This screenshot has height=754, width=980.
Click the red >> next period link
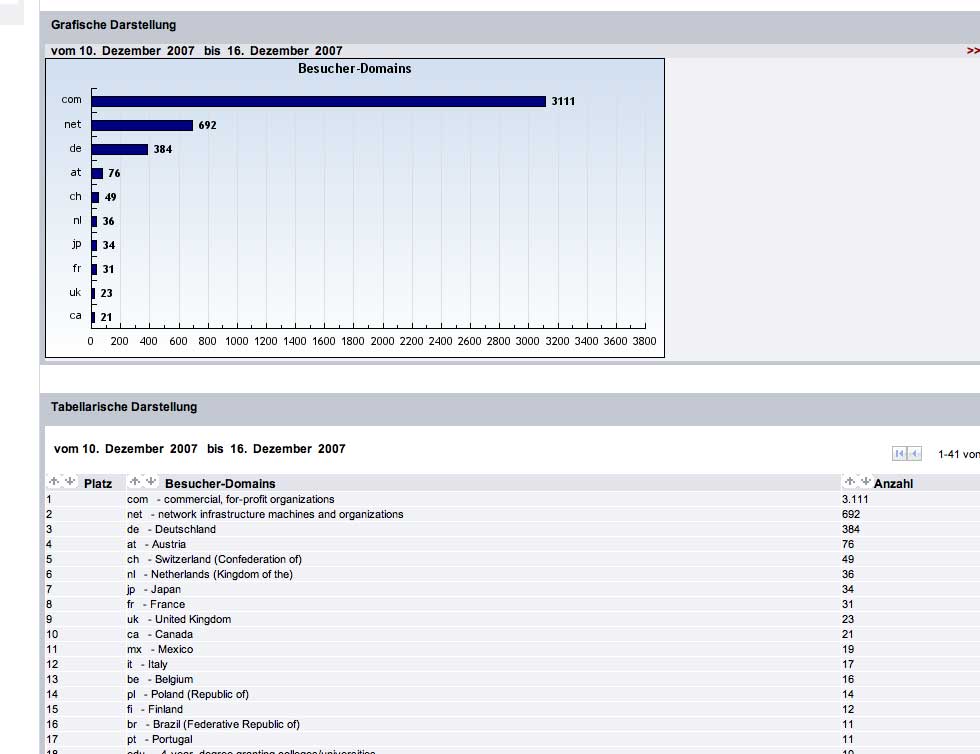point(972,51)
